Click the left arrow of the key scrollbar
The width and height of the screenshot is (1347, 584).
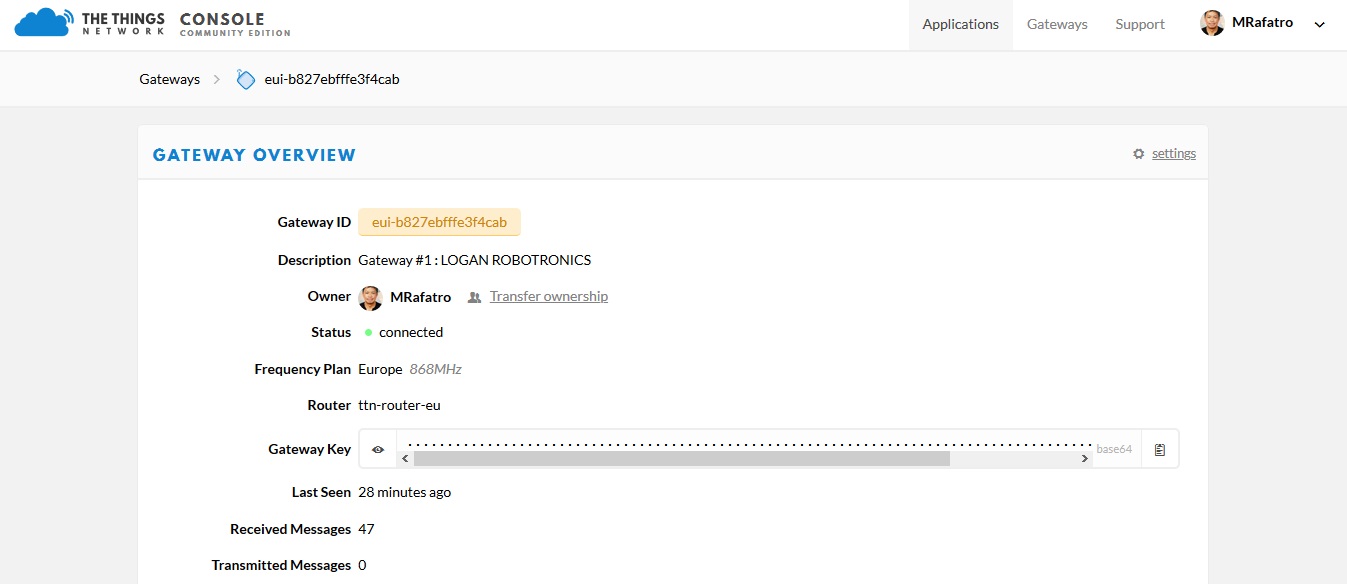pyautogui.click(x=405, y=459)
